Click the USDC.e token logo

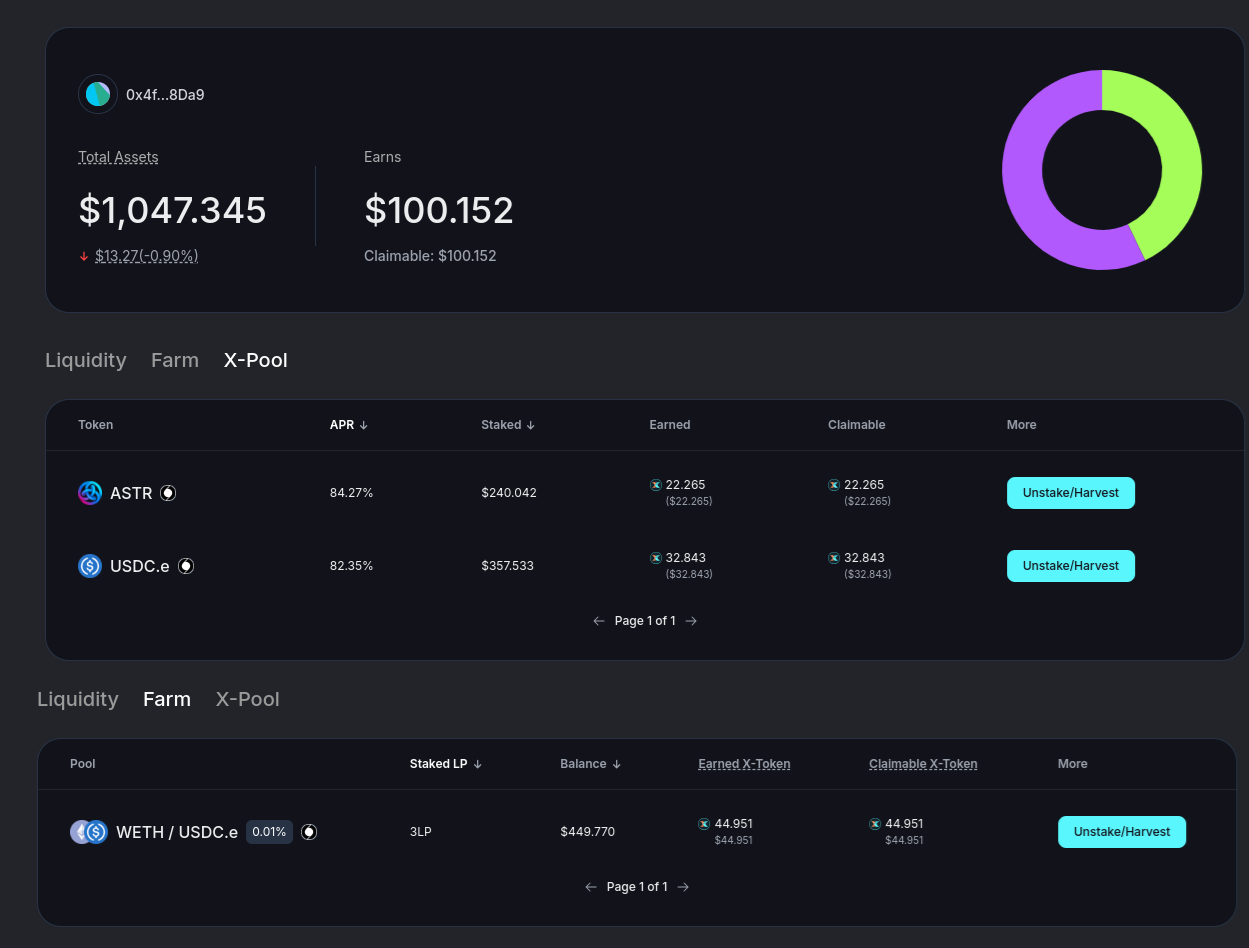(90, 566)
